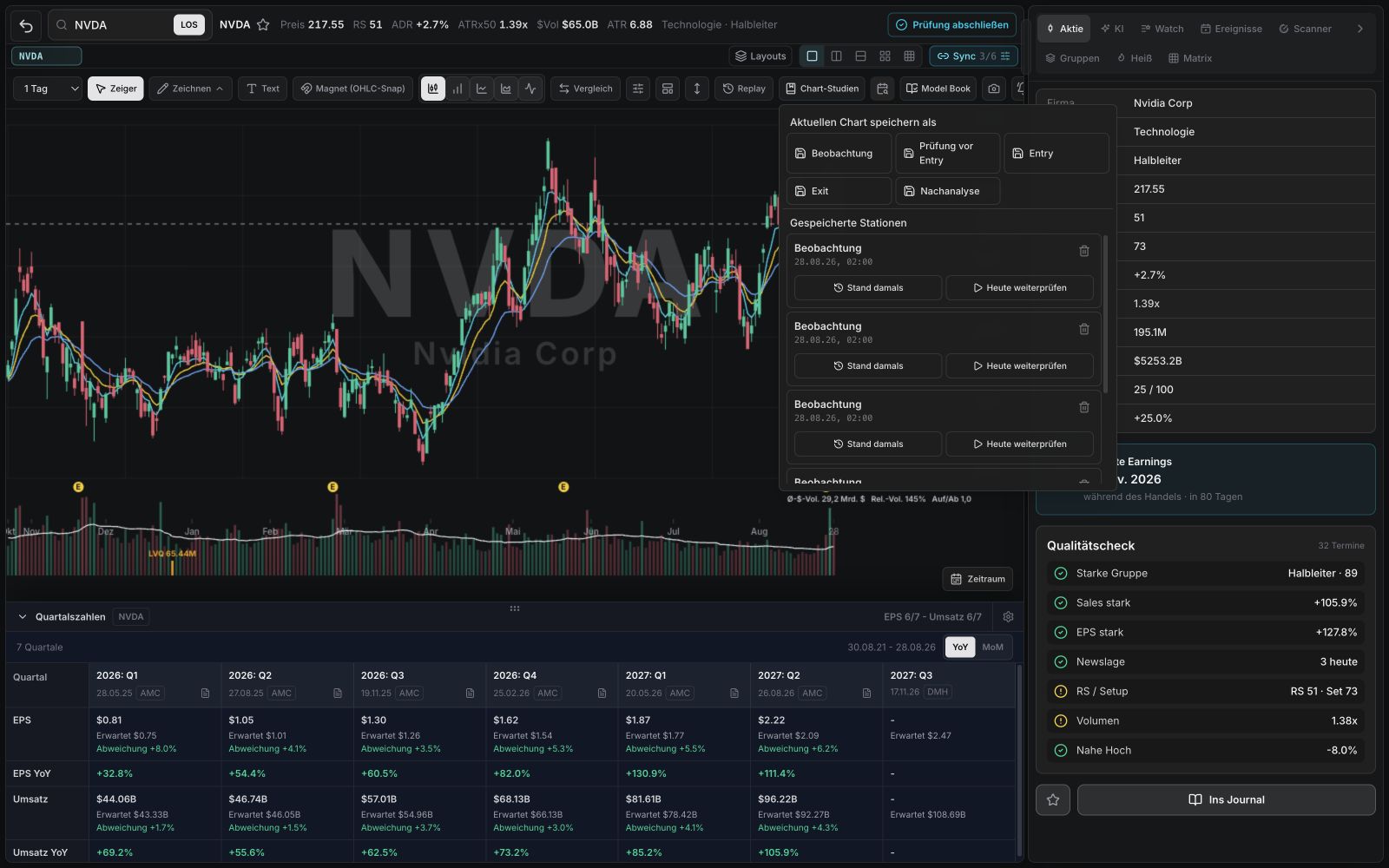Use the panel resize grip above Quartalszahlen
This screenshot has width=1389, height=868.
pyautogui.click(x=515, y=608)
